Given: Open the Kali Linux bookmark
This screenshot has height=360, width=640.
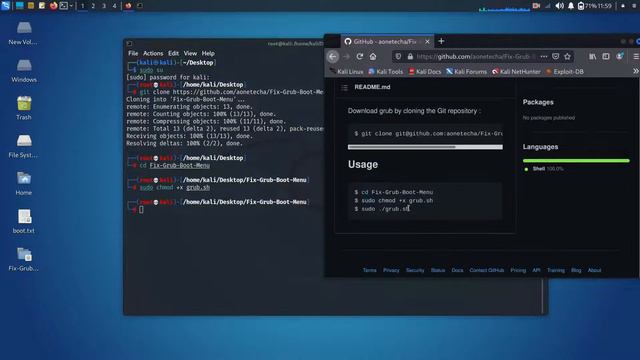Looking at the screenshot, I should coord(347,71).
